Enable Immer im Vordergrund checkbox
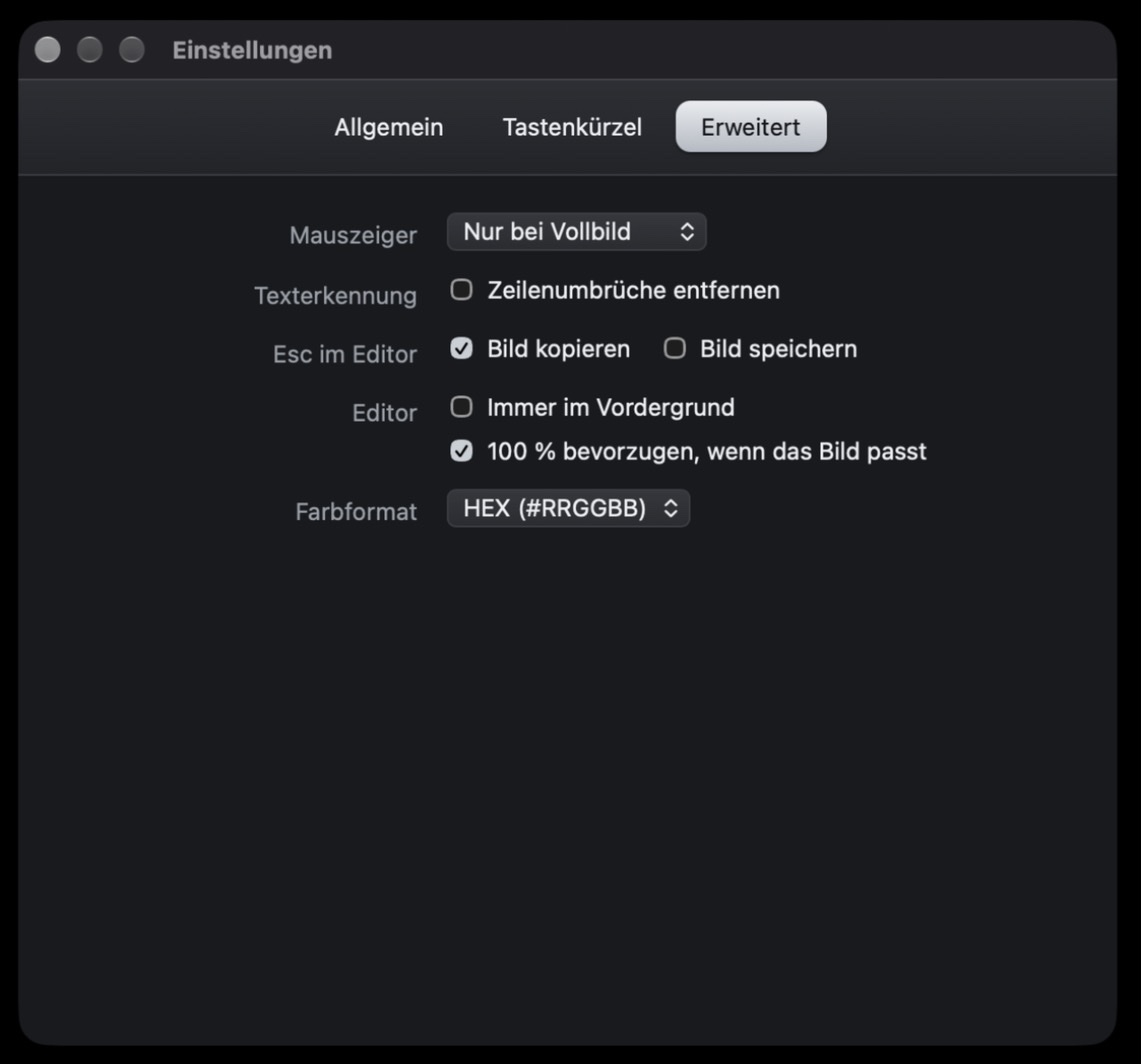The height and width of the screenshot is (1064, 1142). [461, 407]
